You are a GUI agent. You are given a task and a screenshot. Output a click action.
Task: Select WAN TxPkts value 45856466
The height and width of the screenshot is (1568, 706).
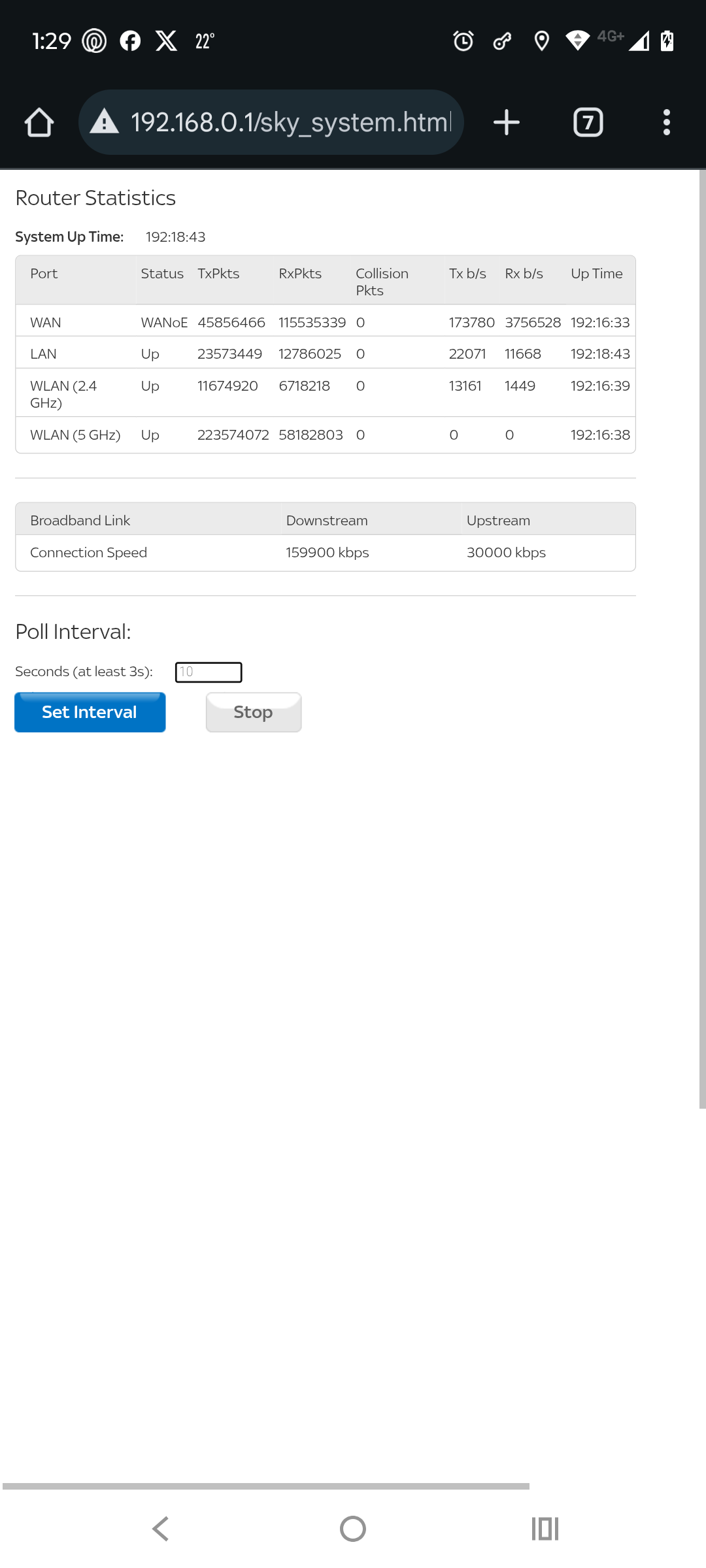click(231, 323)
